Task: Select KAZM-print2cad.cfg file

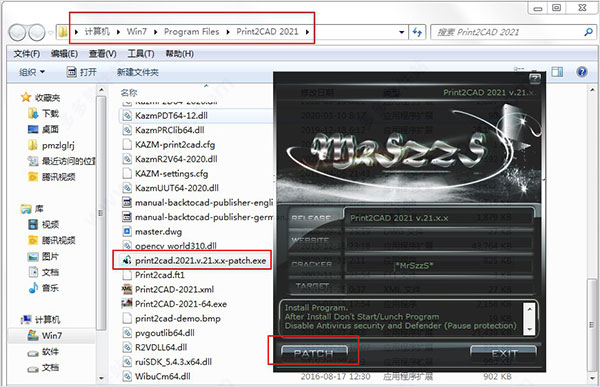Action: pos(175,145)
